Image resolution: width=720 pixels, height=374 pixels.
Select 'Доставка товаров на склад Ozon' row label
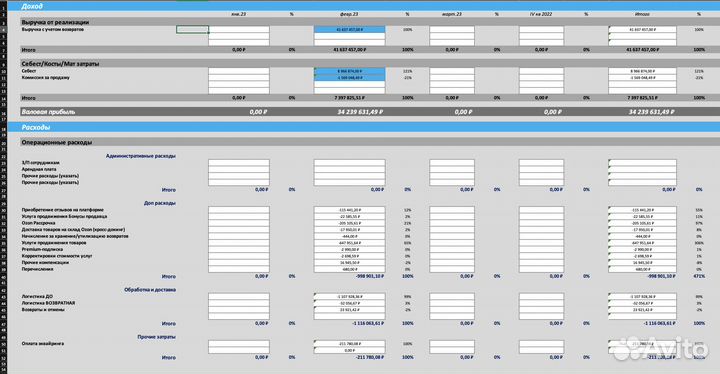tap(73, 229)
